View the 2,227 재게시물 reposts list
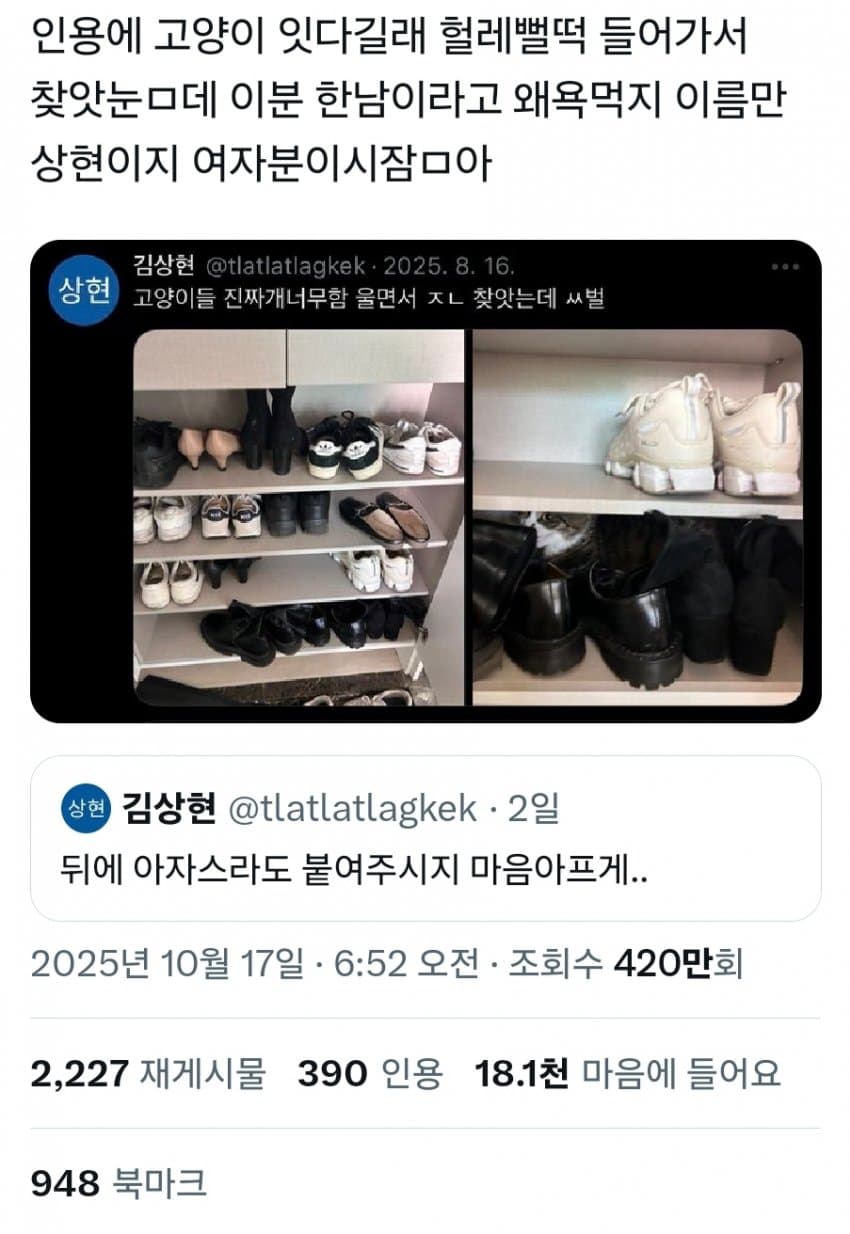Screen dimensions: 850x1234 [148, 1074]
